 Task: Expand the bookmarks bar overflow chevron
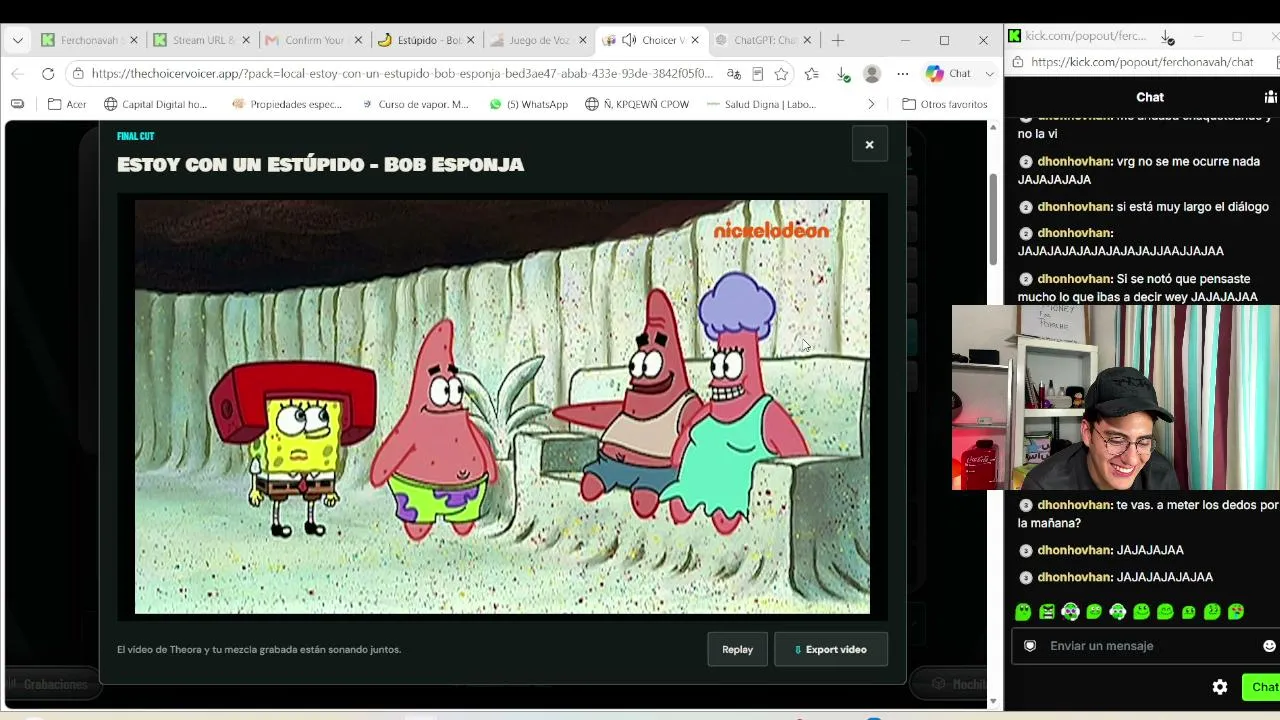tap(871, 104)
